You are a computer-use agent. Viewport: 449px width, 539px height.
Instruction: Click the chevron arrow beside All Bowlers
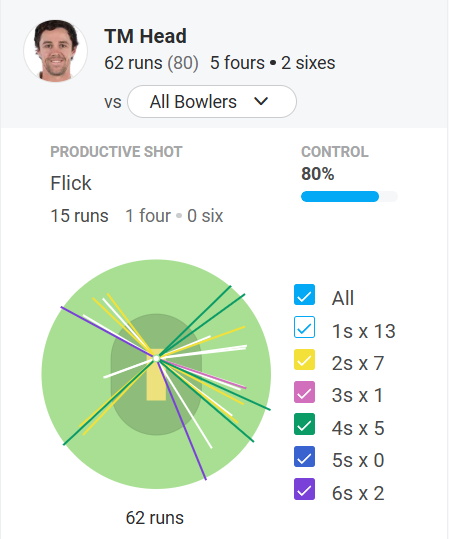261,101
